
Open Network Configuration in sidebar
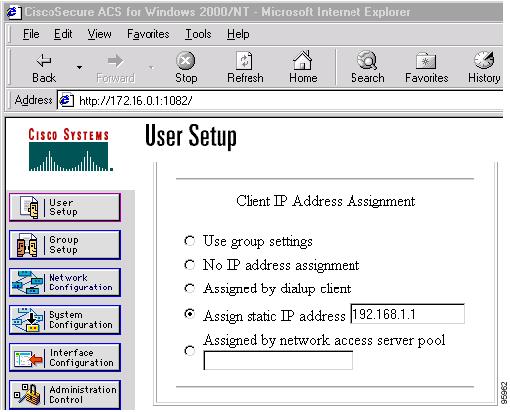click(65, 282)
